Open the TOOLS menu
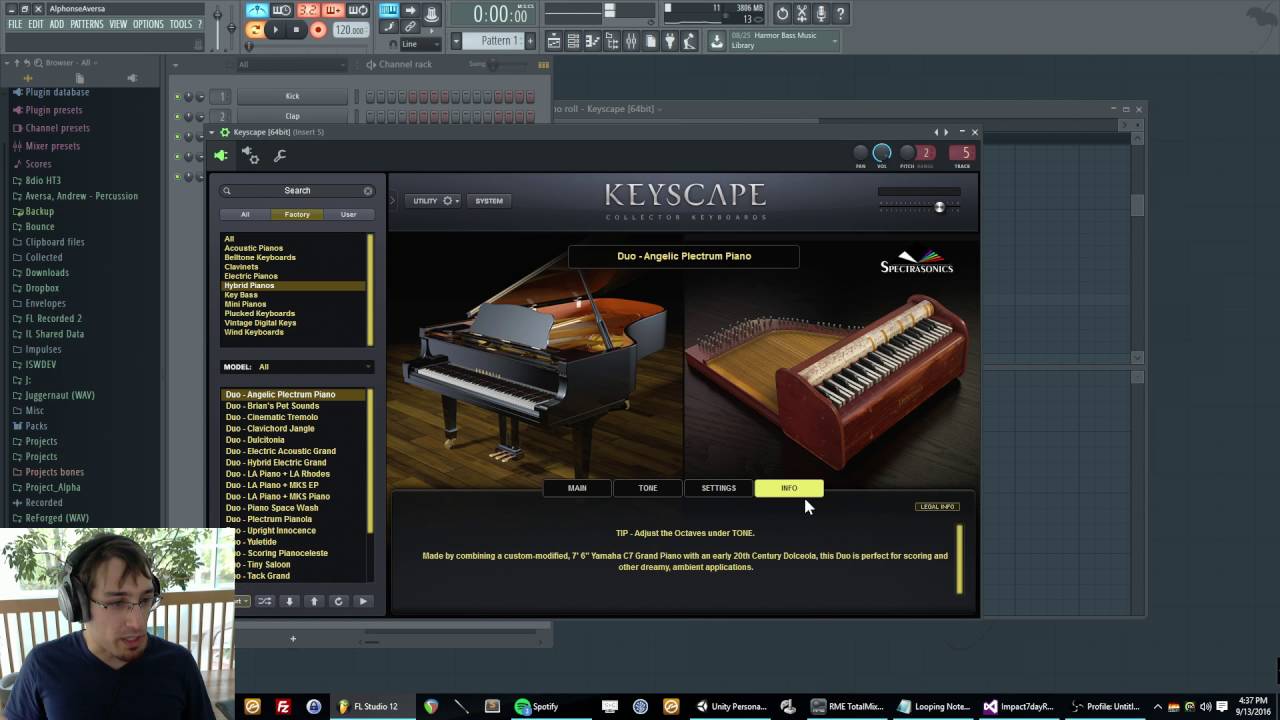This screenshot has width=1280, height=720. [181, 24]
